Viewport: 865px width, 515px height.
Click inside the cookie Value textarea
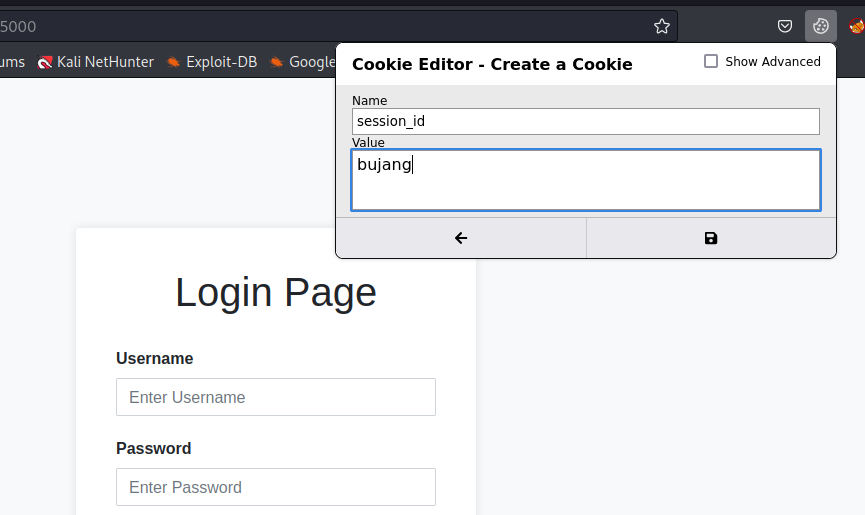[x=586, y=180]
